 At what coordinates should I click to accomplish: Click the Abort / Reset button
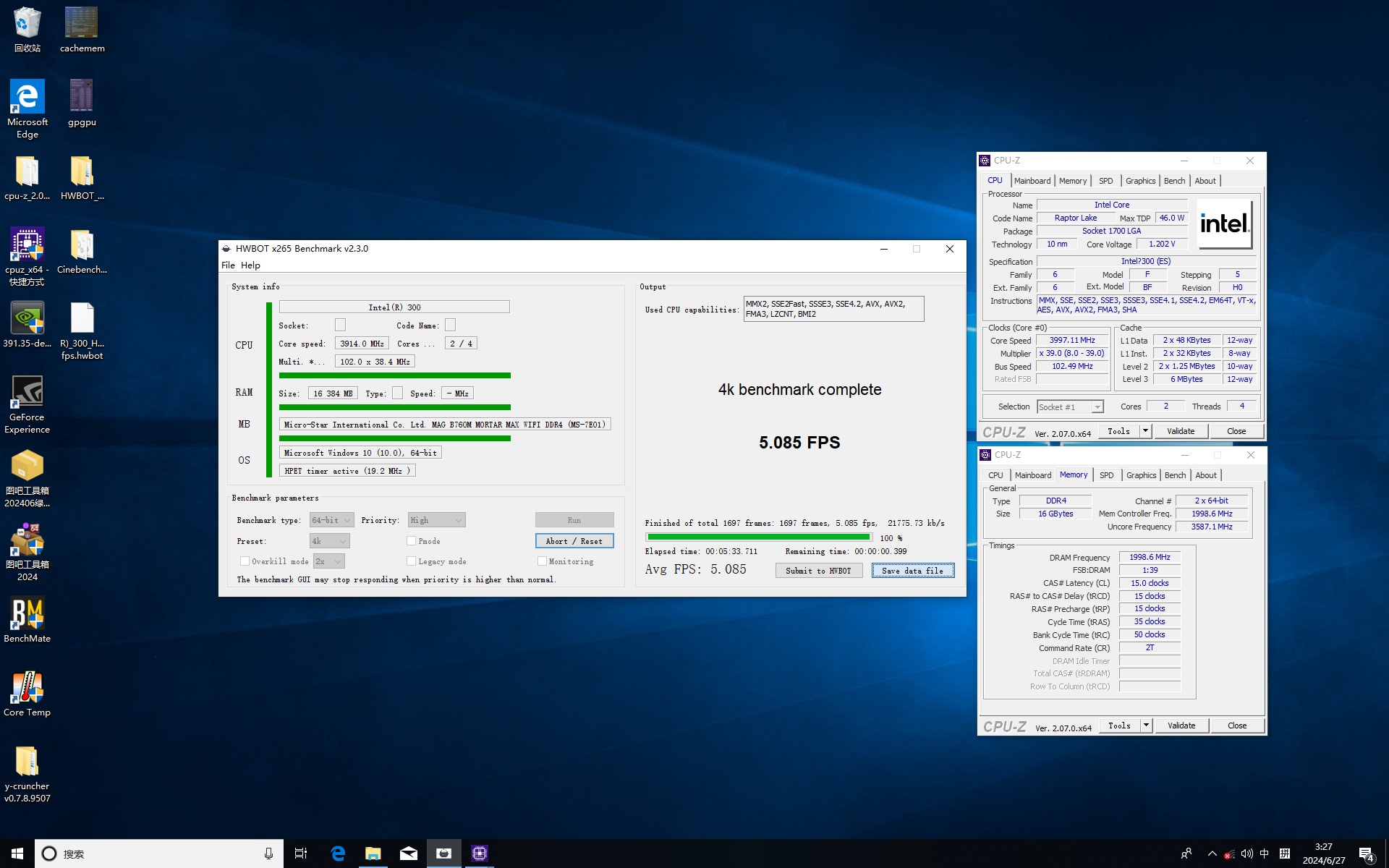point(574,541)
